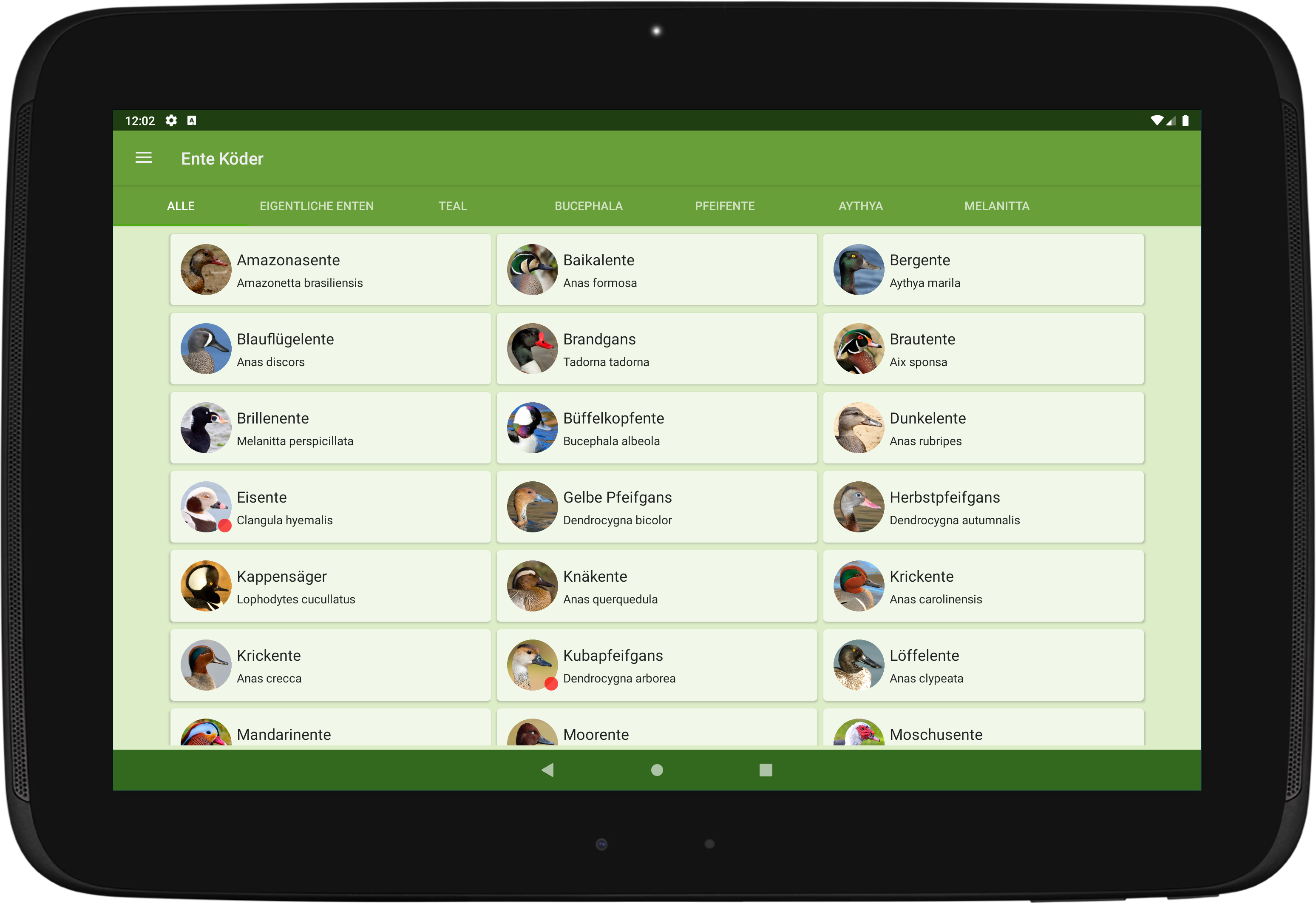
Task: Switch to the MELANITTA tab
Action: pos(997,206)
